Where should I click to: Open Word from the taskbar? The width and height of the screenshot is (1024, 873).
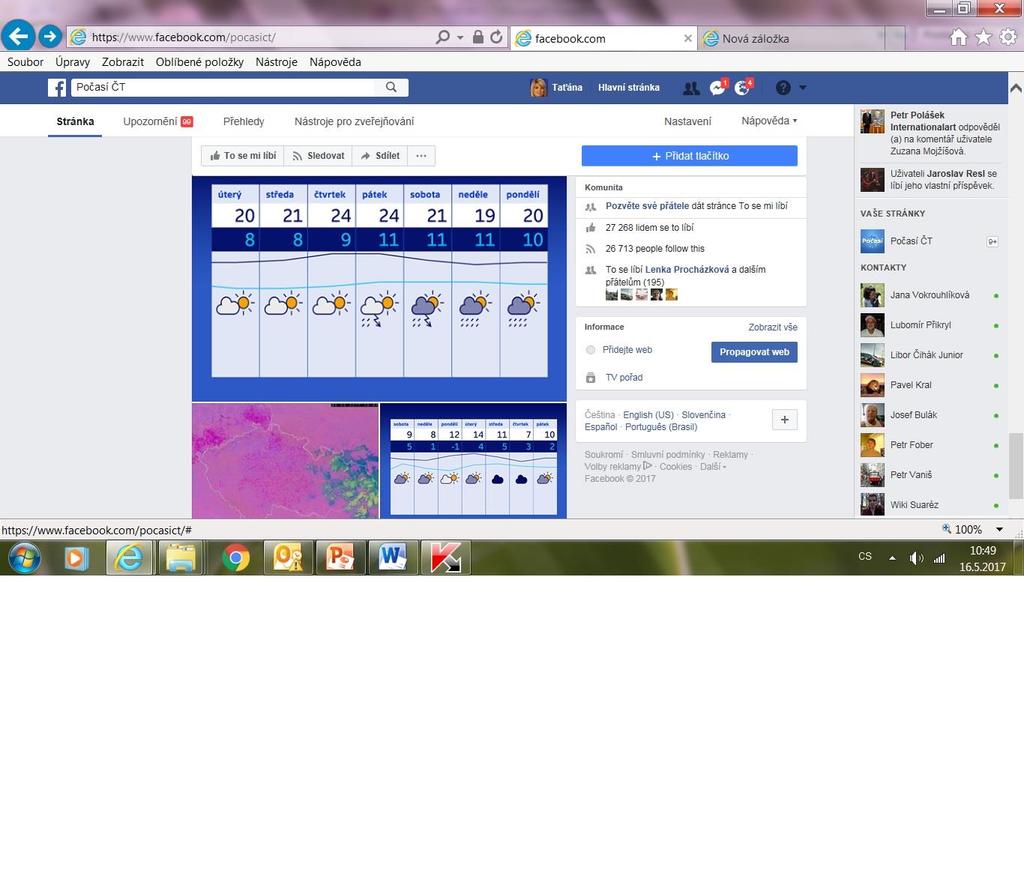(392, 558)
